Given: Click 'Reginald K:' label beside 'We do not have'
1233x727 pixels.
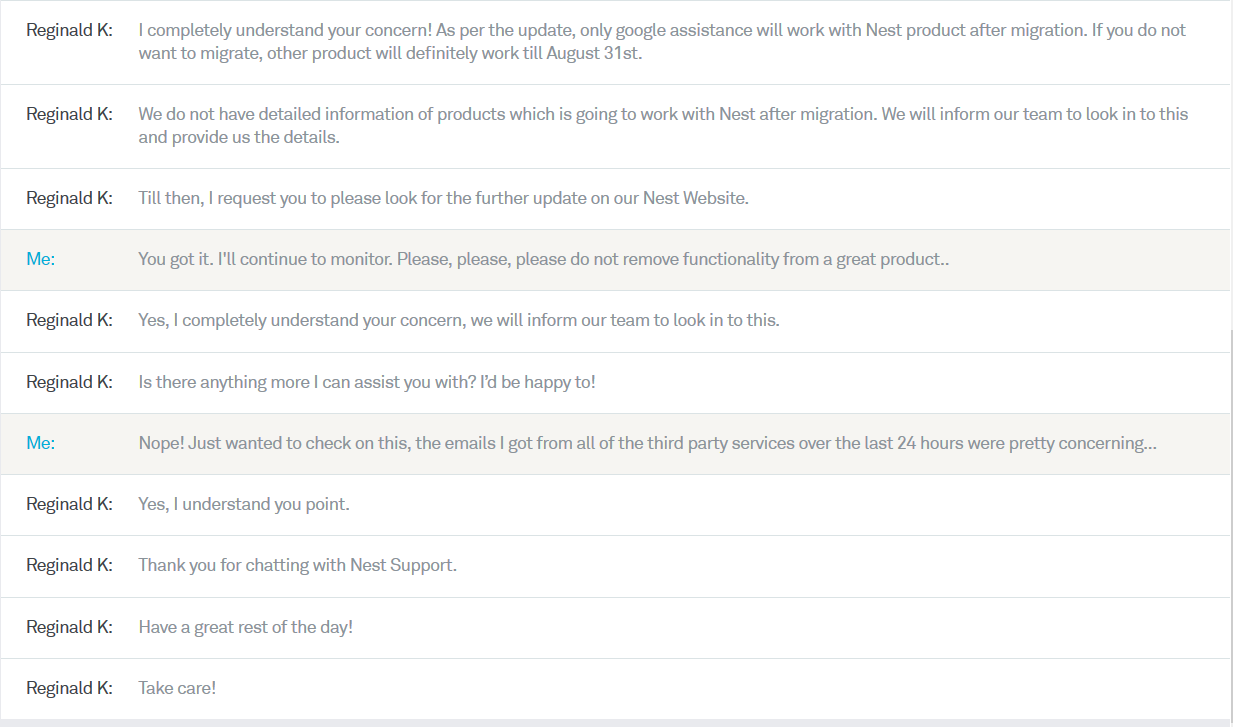Looking at the screenshot, I should pos(69,114).
